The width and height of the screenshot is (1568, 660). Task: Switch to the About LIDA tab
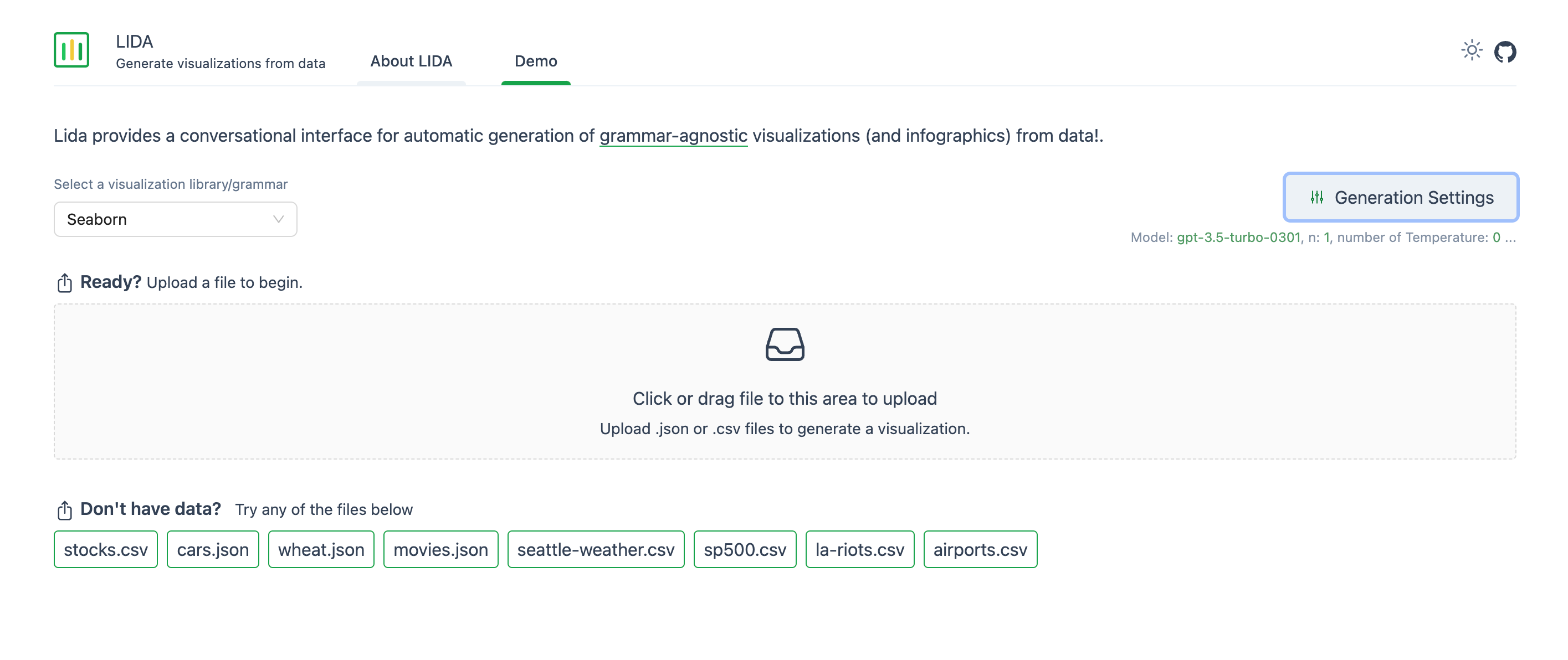click(411, 61)
